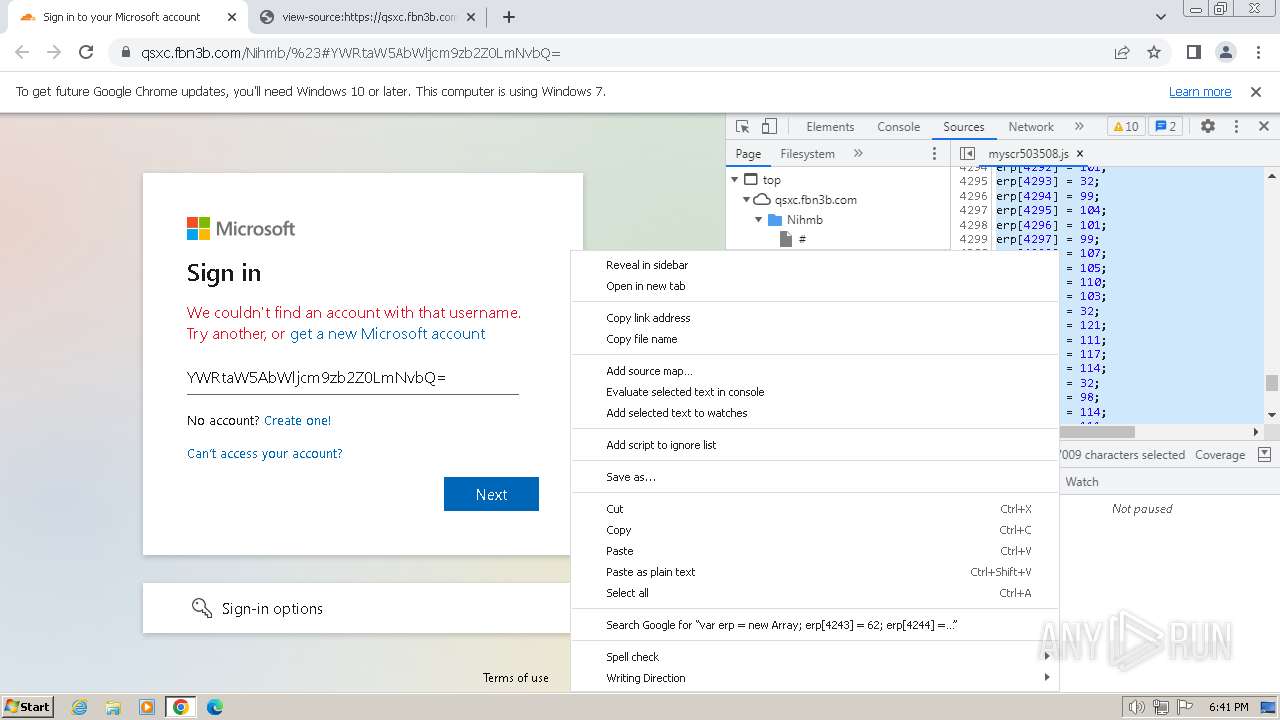
Task: Select Copy file name
Action: 815,339
